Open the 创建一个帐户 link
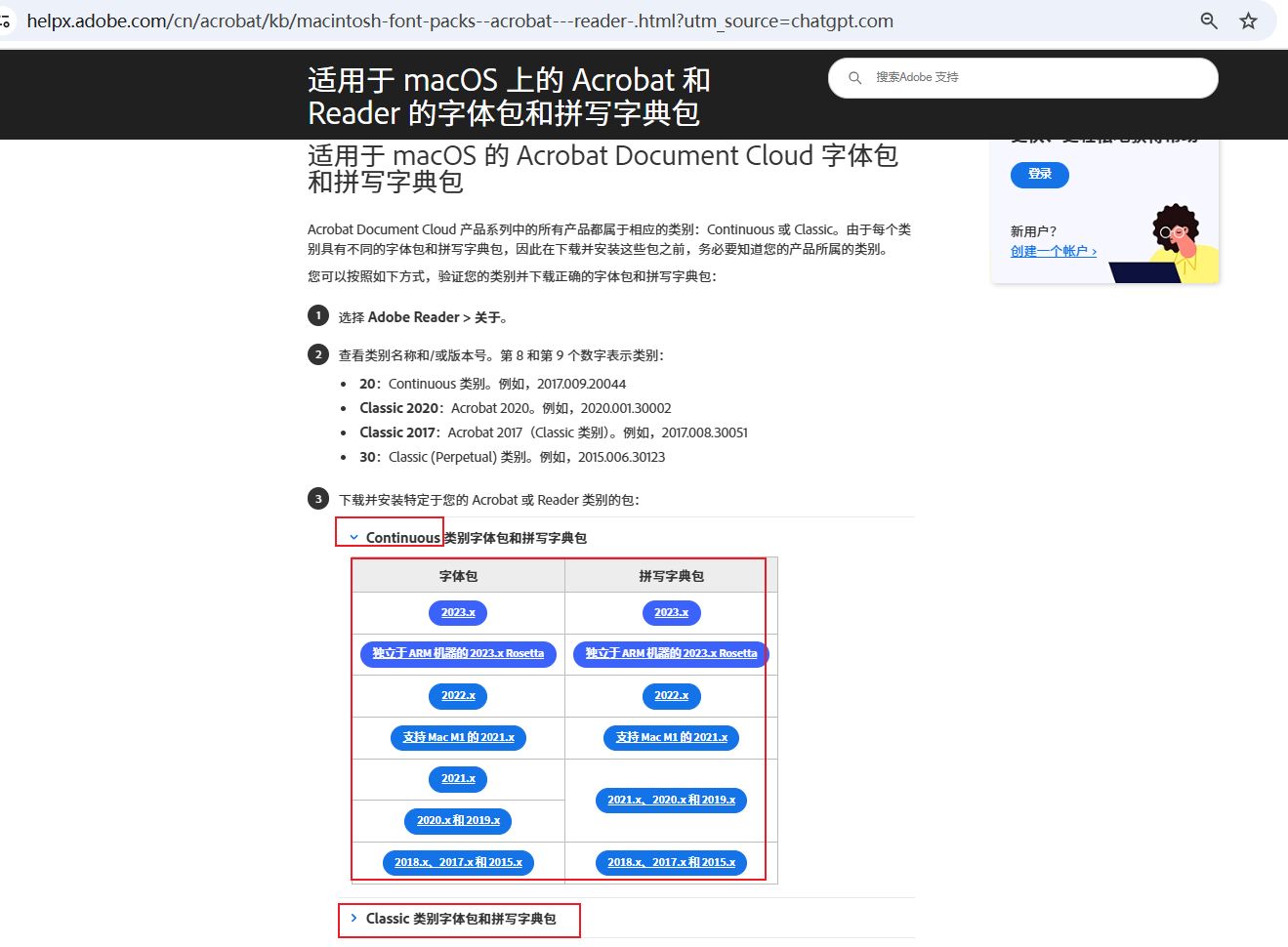This screenshot has width=1288, height=947. click(x=1054, y=251)
